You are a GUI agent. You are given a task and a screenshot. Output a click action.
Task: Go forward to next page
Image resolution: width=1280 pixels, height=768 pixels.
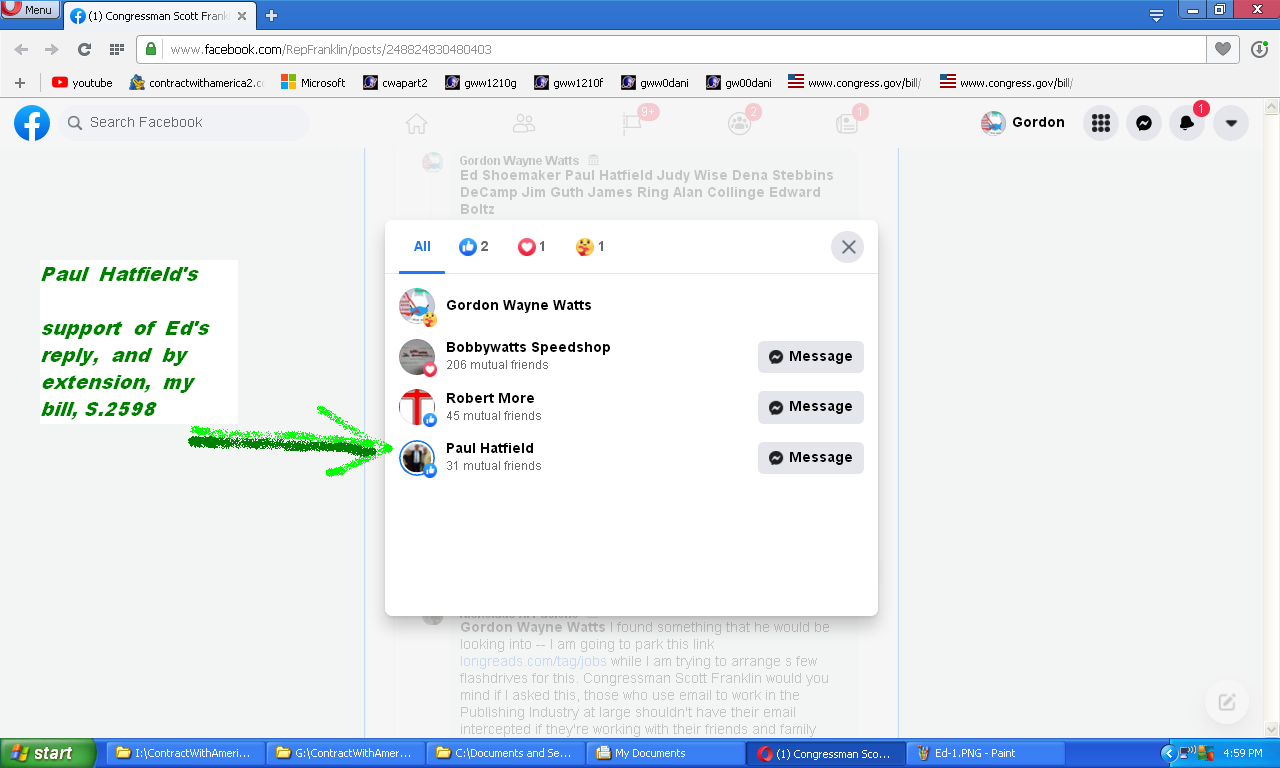click(x=52, y=49)
